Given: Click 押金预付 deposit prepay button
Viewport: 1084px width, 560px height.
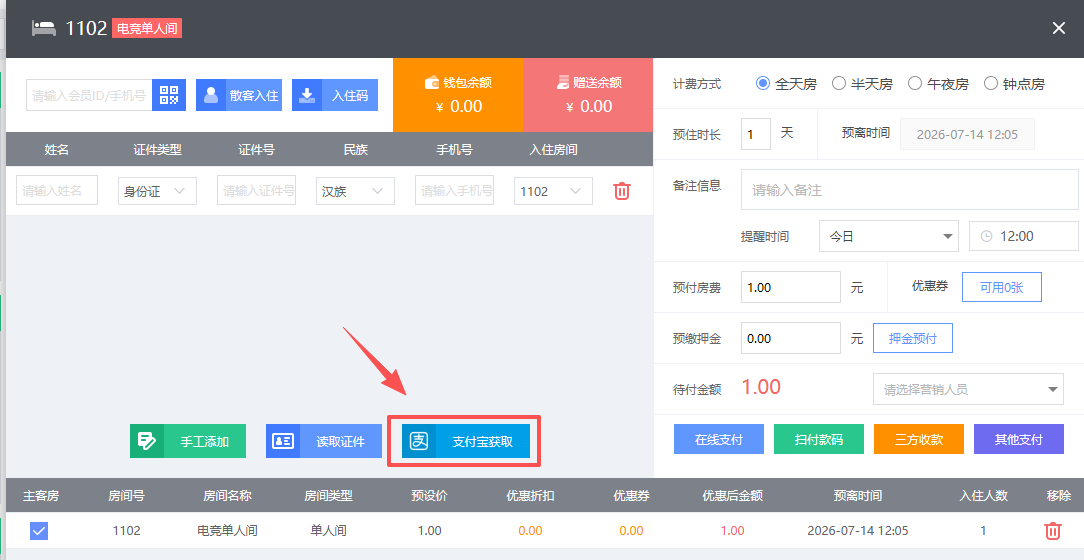Looking at the screenshot, I should (913, 338).
